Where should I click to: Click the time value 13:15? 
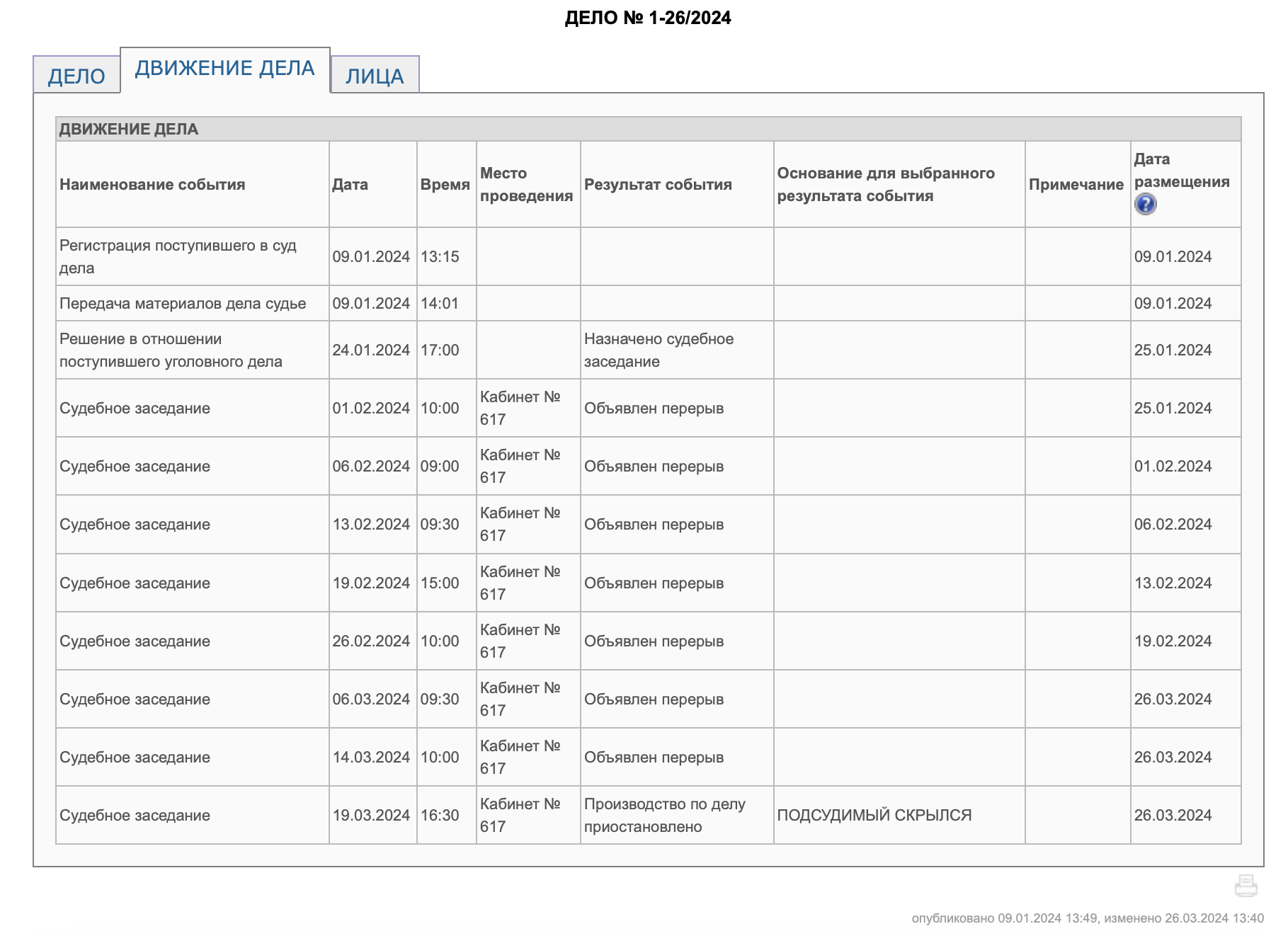click(x=440, y=256)
